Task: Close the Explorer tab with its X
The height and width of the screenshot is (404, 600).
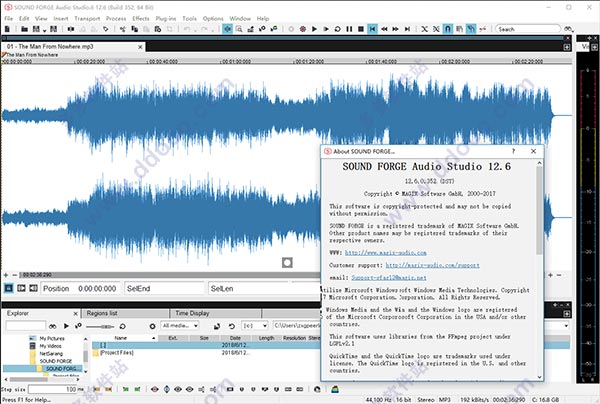Action: pos(75,314)
